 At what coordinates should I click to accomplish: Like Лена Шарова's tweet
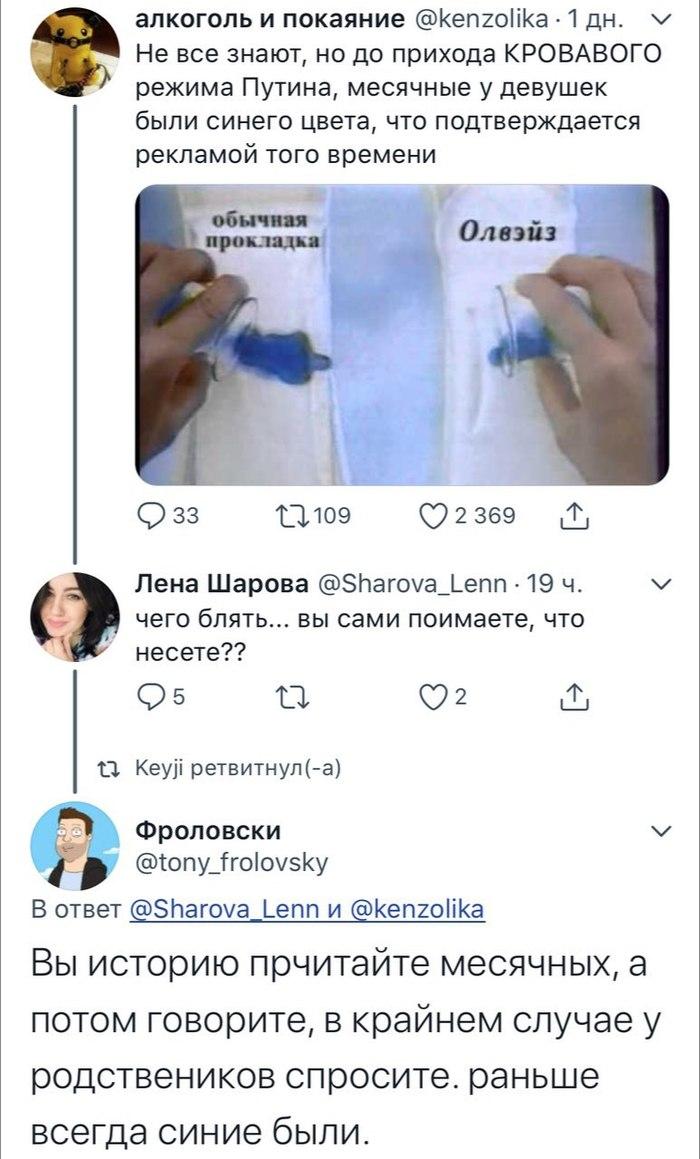pyautogui.click(x=432, y=698)
